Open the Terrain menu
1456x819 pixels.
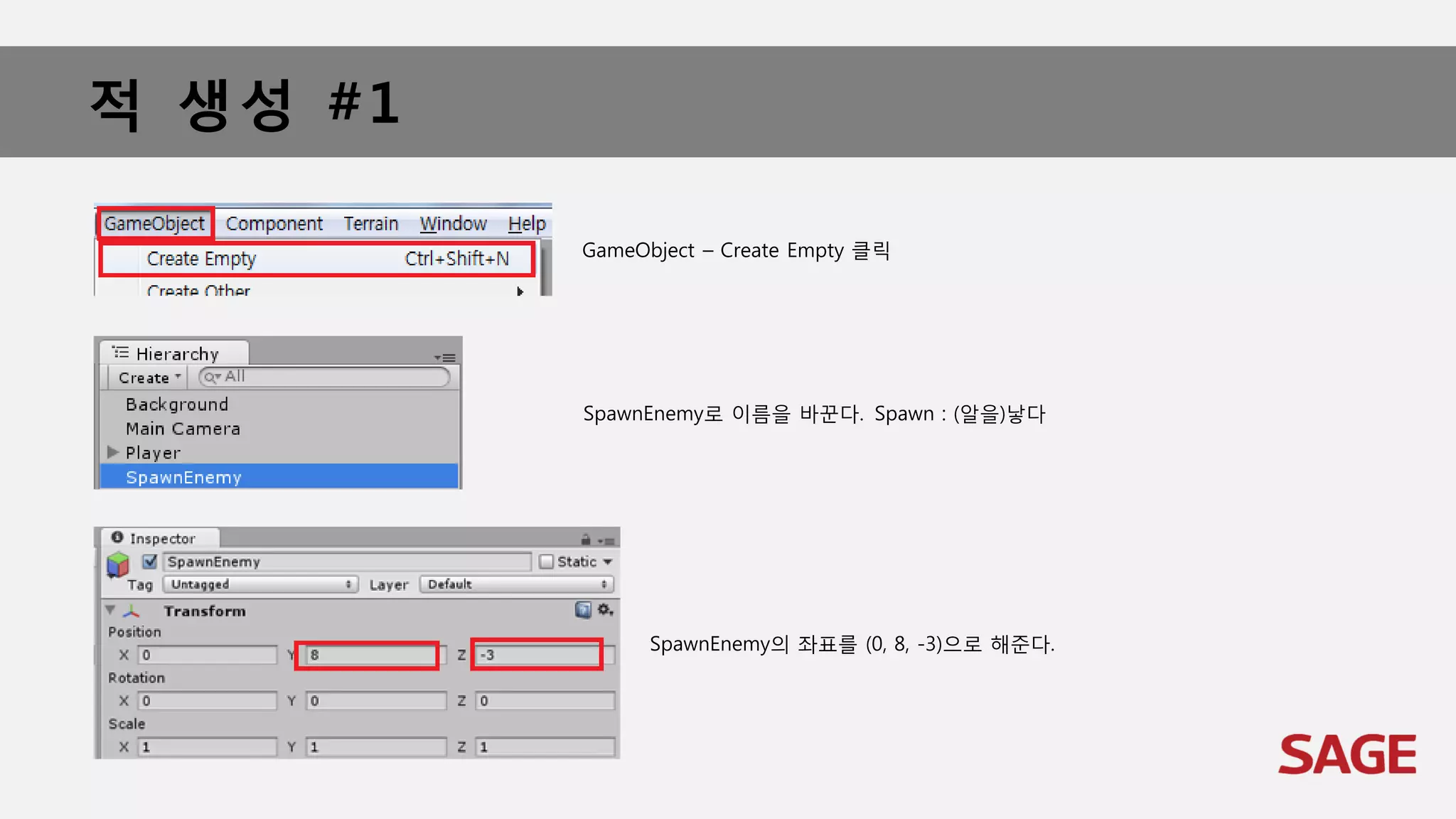coord(371,224)
